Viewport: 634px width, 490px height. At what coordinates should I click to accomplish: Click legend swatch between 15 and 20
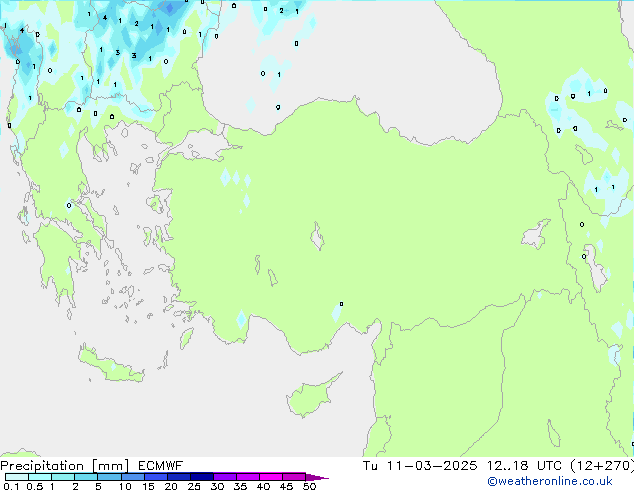[x=156, y=477]
